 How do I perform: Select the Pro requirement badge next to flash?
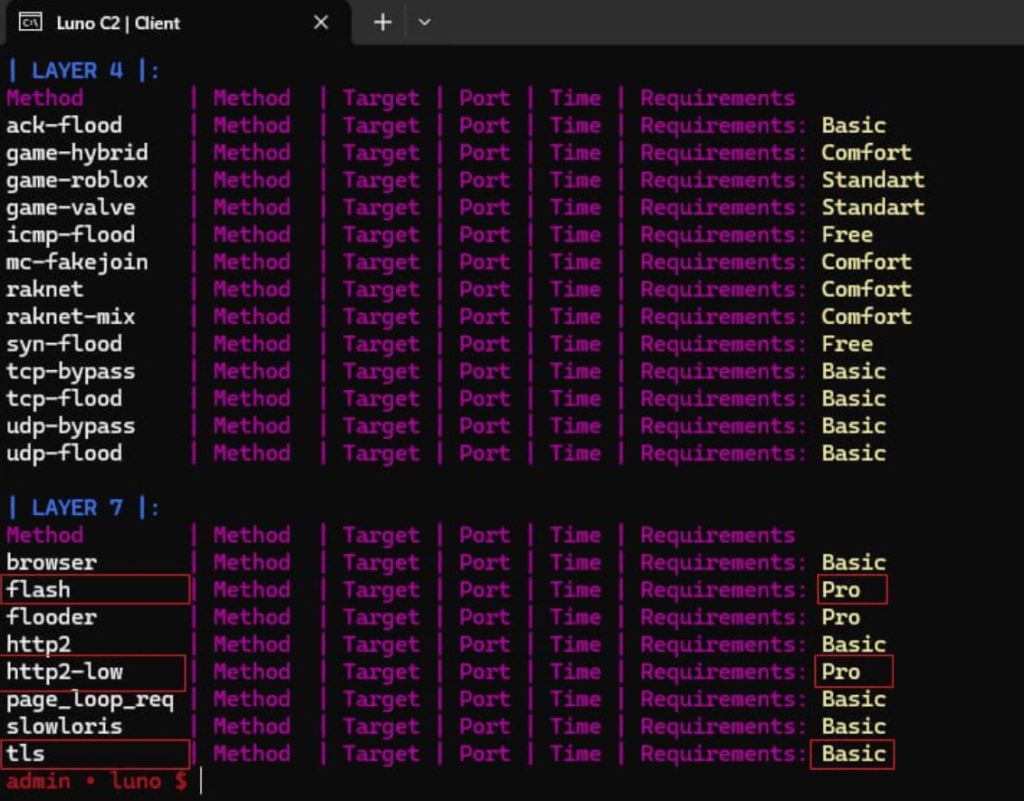coord(849,589)
